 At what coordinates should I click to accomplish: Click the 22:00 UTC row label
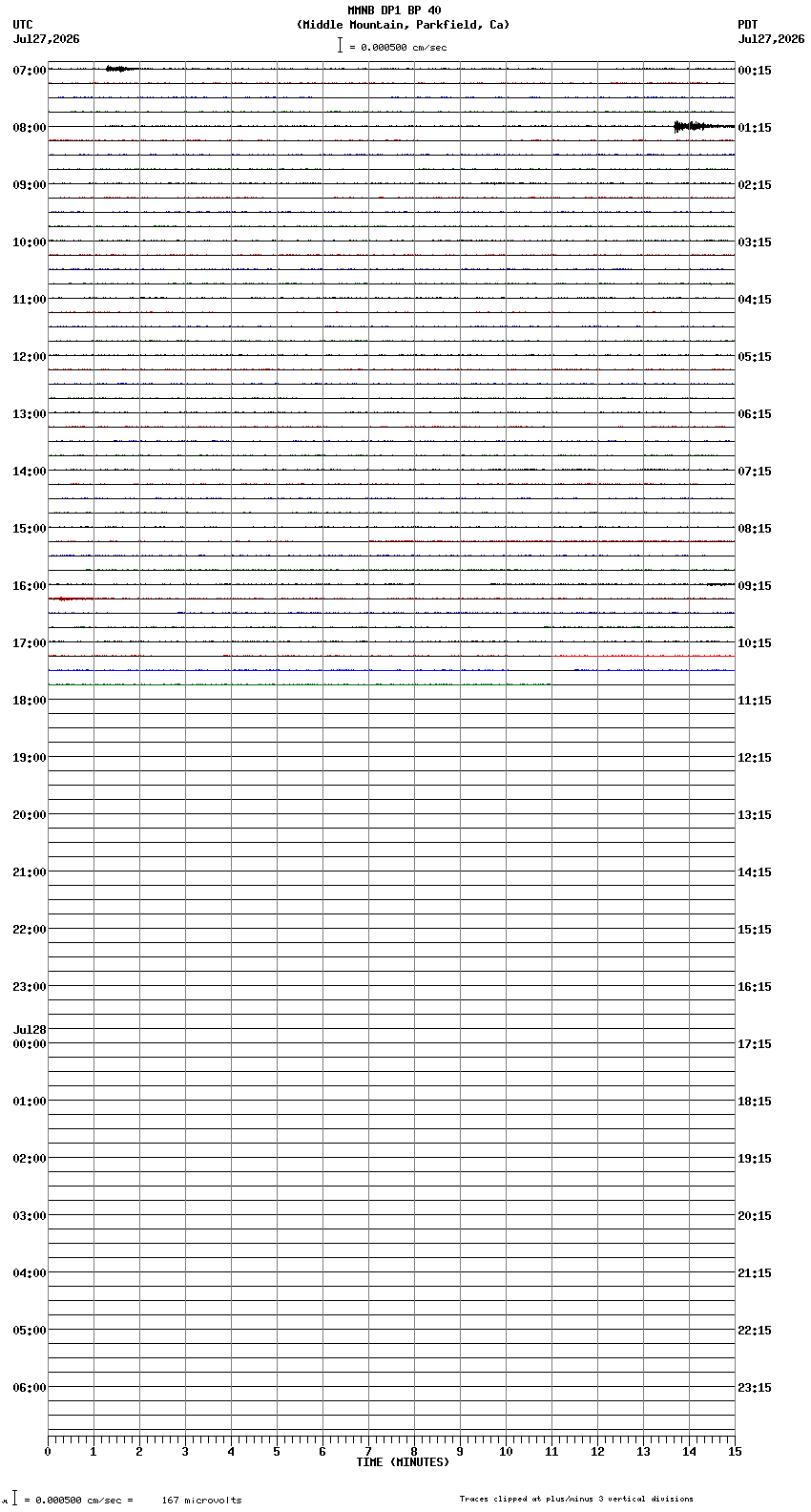30,930
